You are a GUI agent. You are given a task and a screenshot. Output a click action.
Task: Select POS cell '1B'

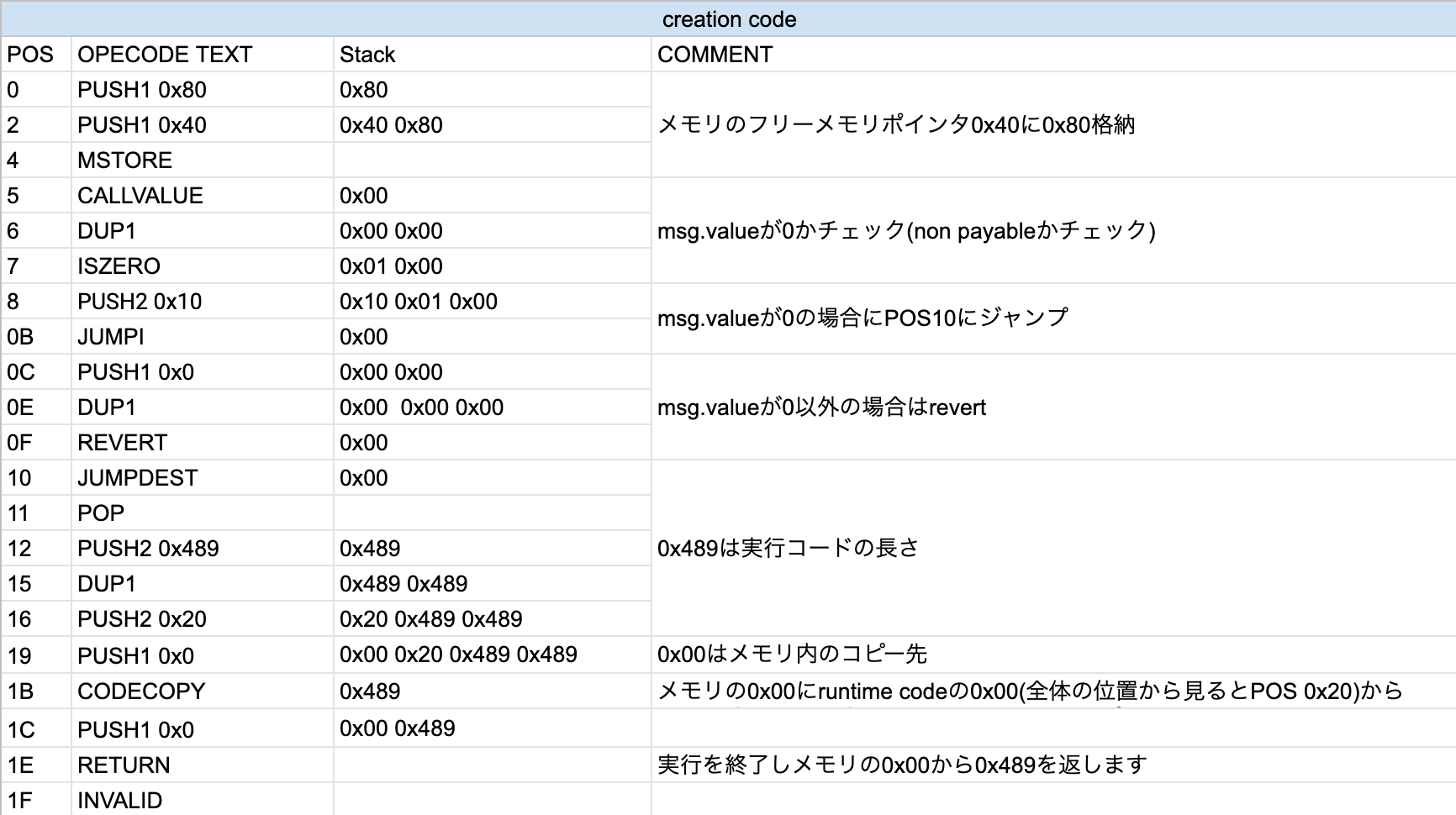click(36, 691)
